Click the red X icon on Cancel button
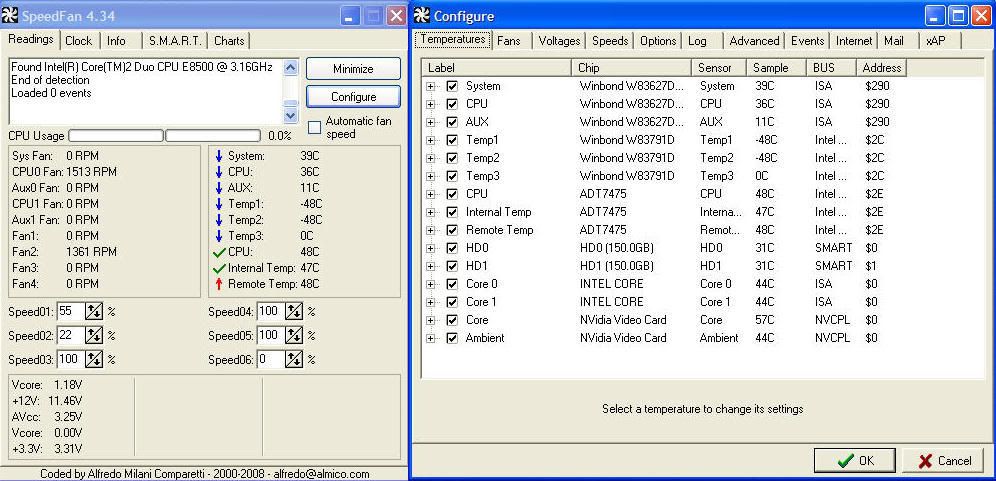Viewport: 996px width, 481px height. (925, 461)
